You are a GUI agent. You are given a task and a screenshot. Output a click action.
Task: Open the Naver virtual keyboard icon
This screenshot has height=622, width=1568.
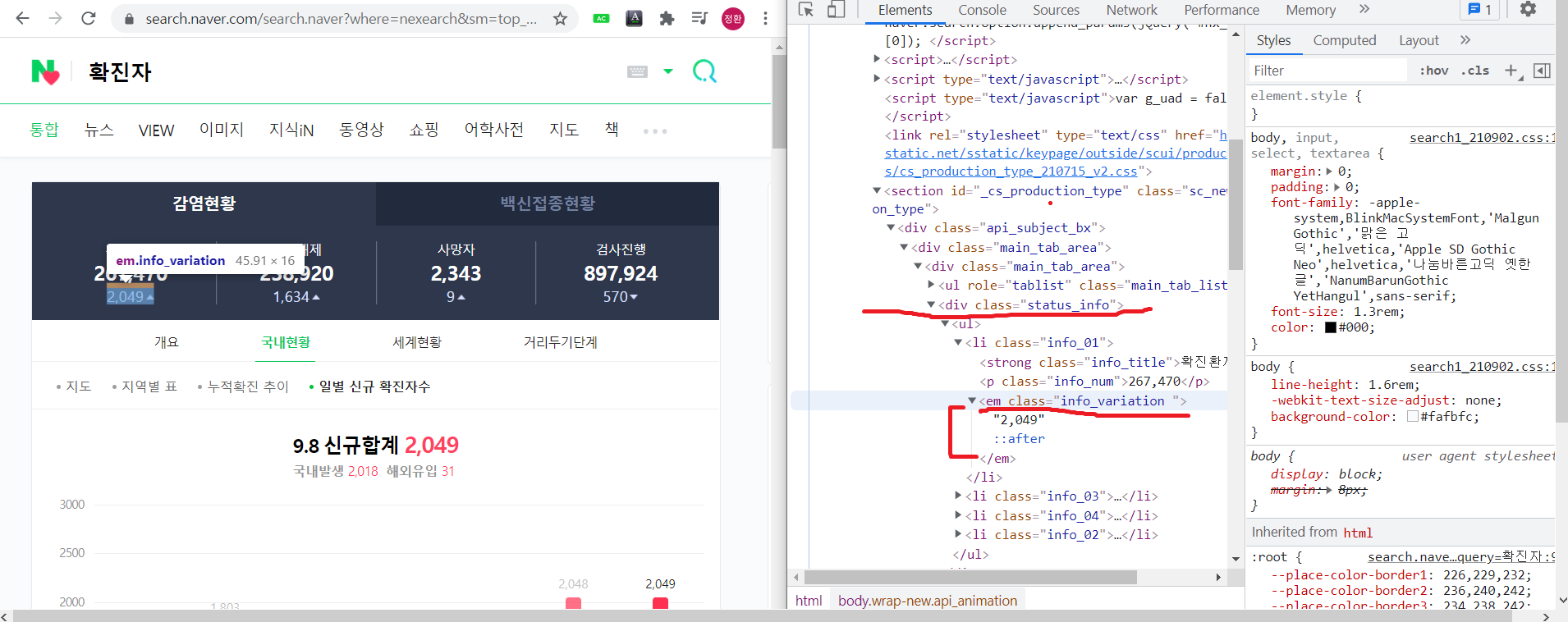click(x=637, y=71)
